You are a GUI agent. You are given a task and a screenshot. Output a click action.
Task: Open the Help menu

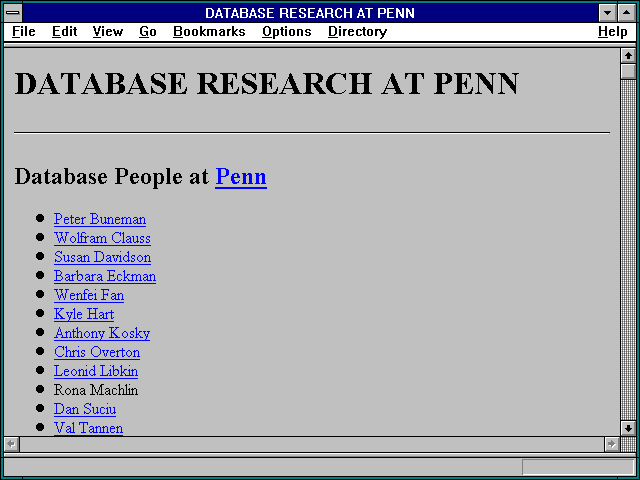click(613, 32)
